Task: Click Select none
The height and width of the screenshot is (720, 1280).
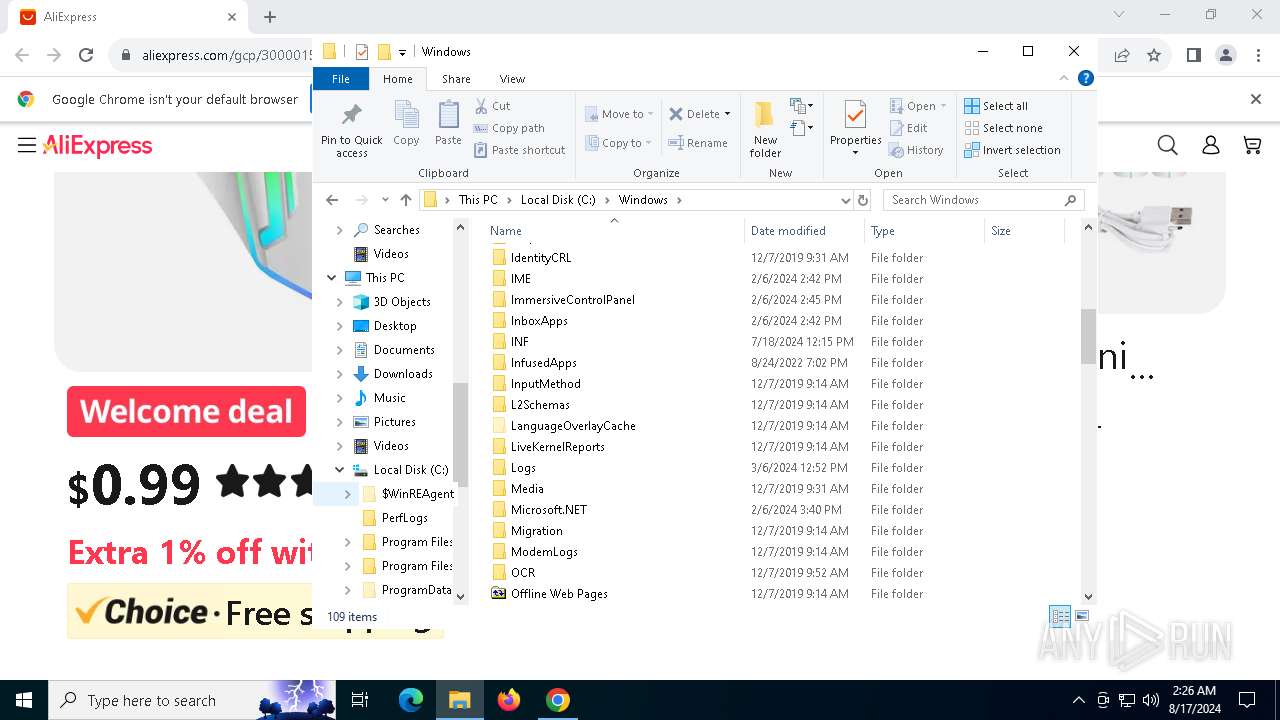Action: (x=1003, y=128)
